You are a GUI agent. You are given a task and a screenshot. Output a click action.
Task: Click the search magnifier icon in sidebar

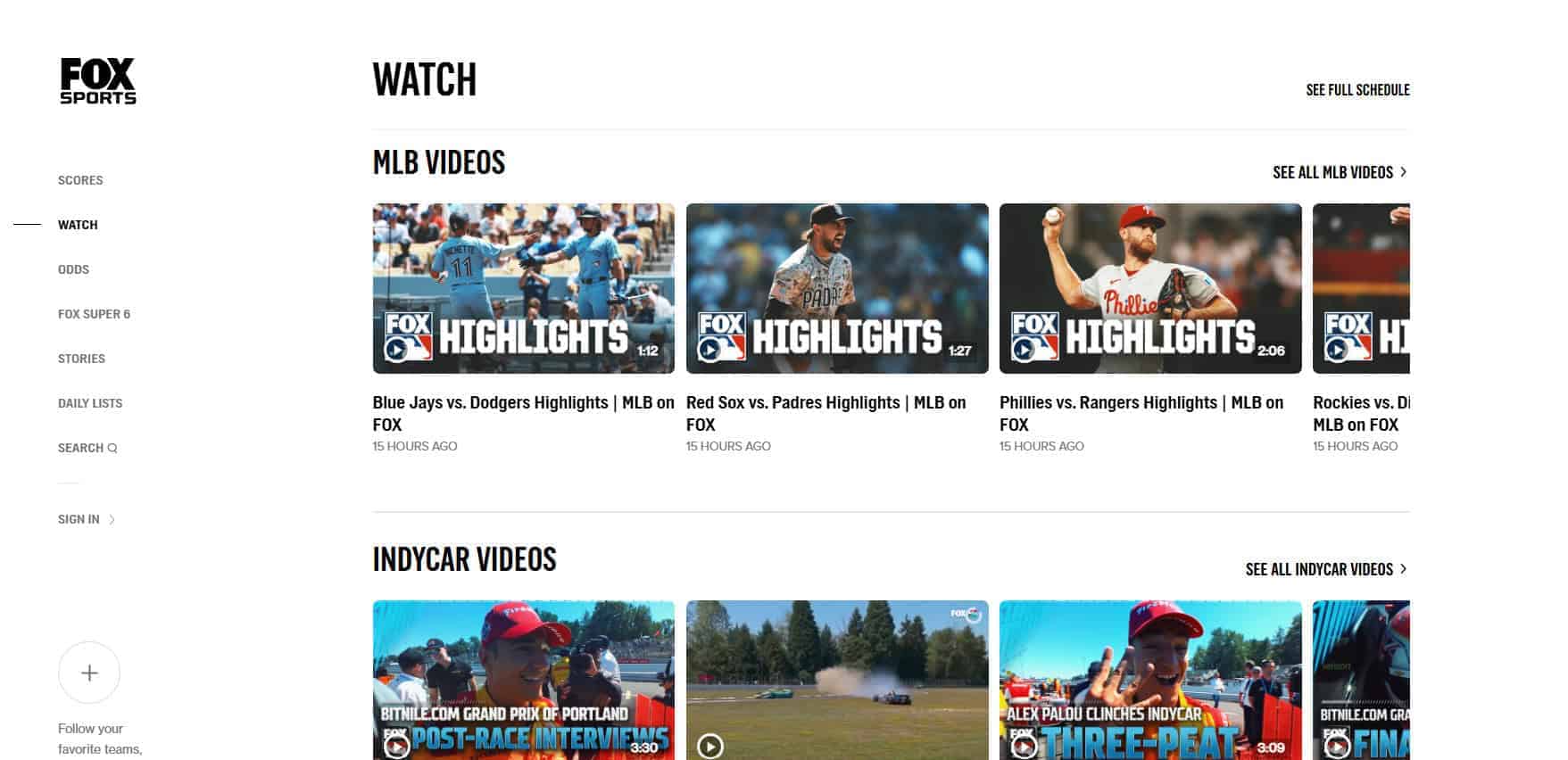[112, 448]
